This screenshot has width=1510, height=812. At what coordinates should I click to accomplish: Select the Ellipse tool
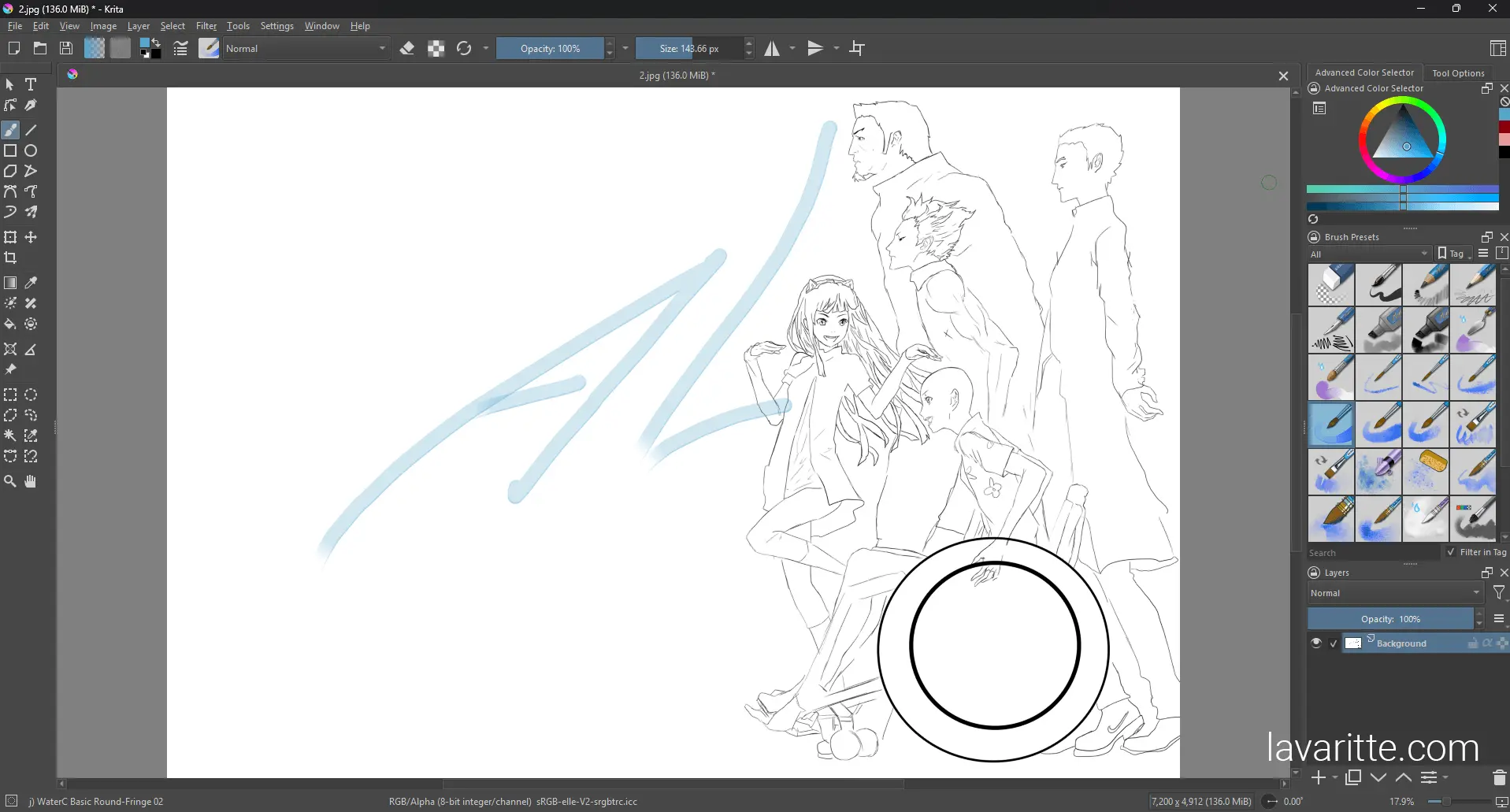tap(31, 150)
